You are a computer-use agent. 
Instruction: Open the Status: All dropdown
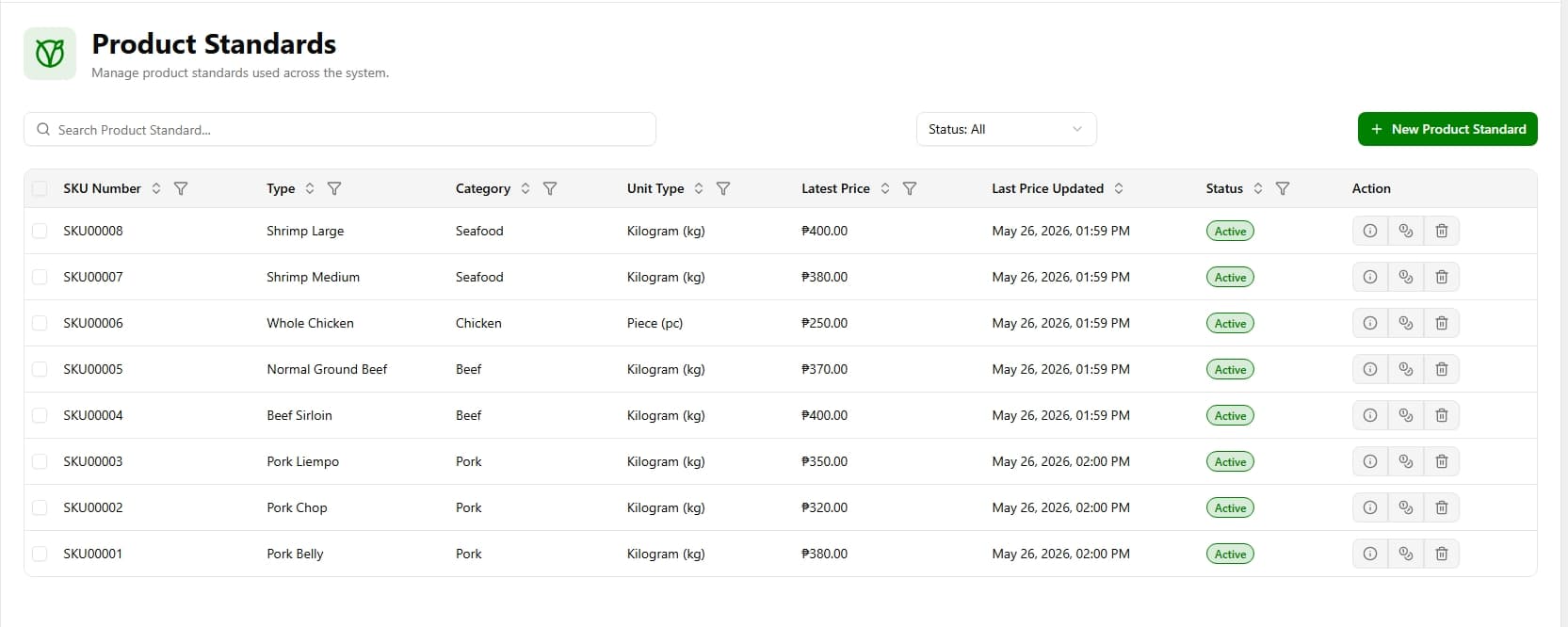(x=1006, y=129)
